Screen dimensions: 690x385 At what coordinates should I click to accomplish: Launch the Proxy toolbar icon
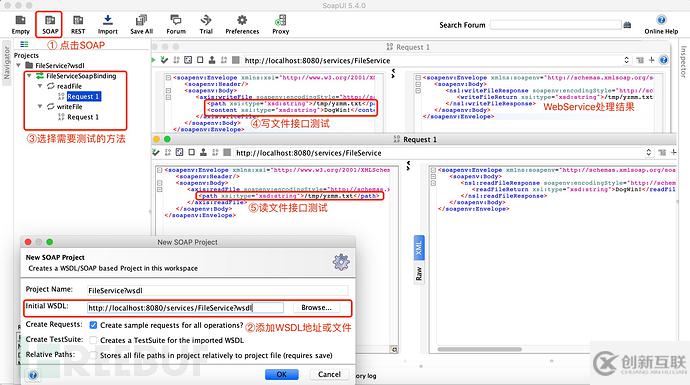[x=280, y=25]
